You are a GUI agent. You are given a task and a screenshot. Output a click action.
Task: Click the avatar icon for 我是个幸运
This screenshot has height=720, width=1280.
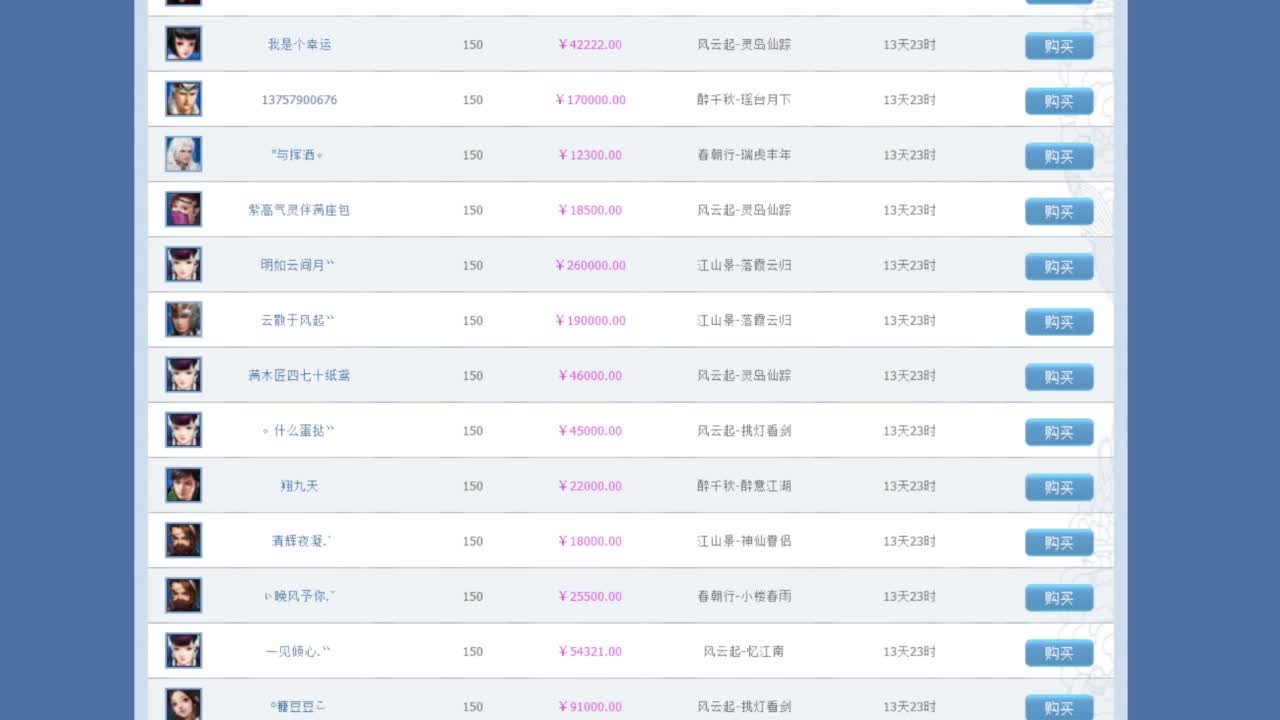183,44
